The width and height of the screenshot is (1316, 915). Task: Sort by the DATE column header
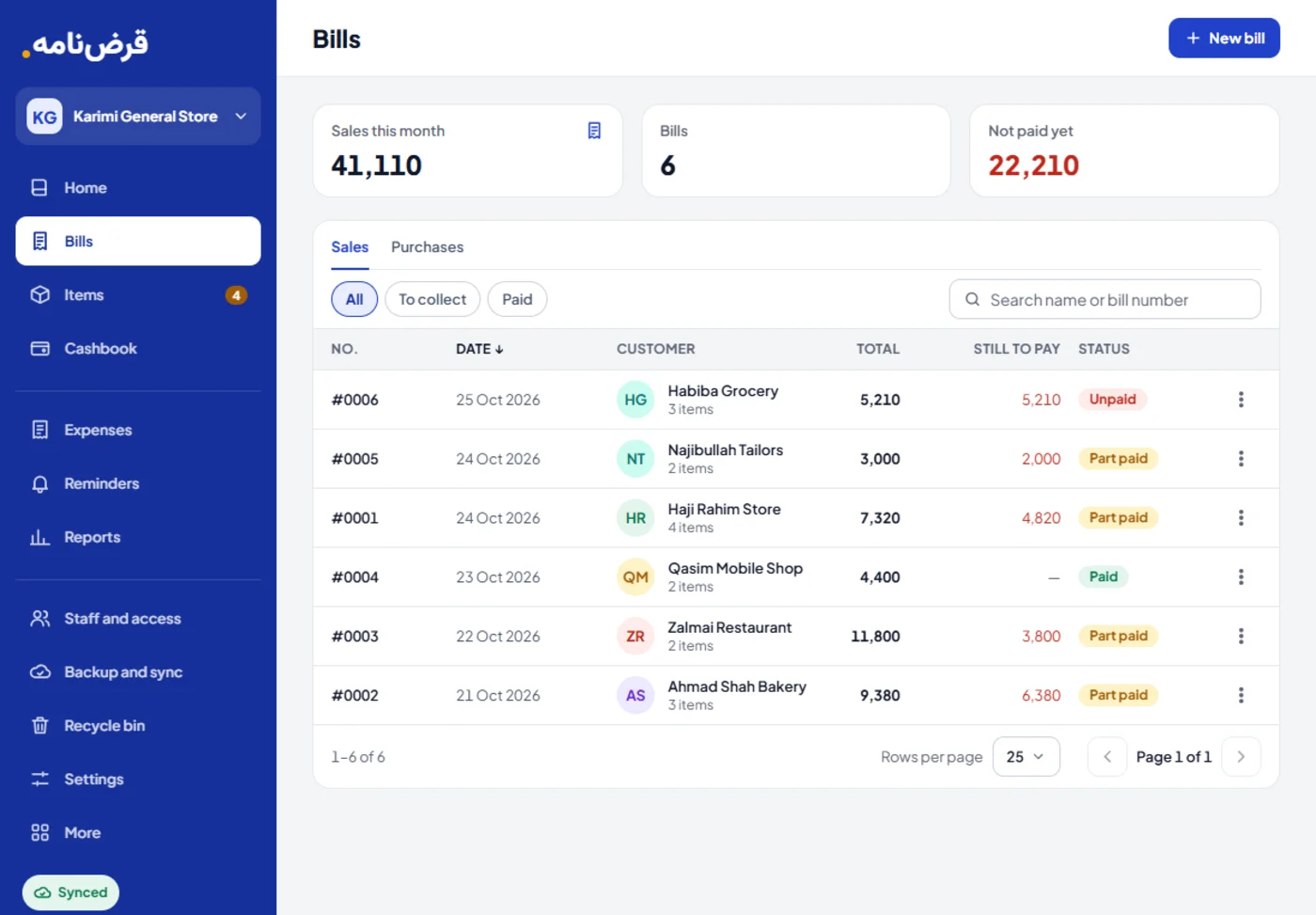479,349
